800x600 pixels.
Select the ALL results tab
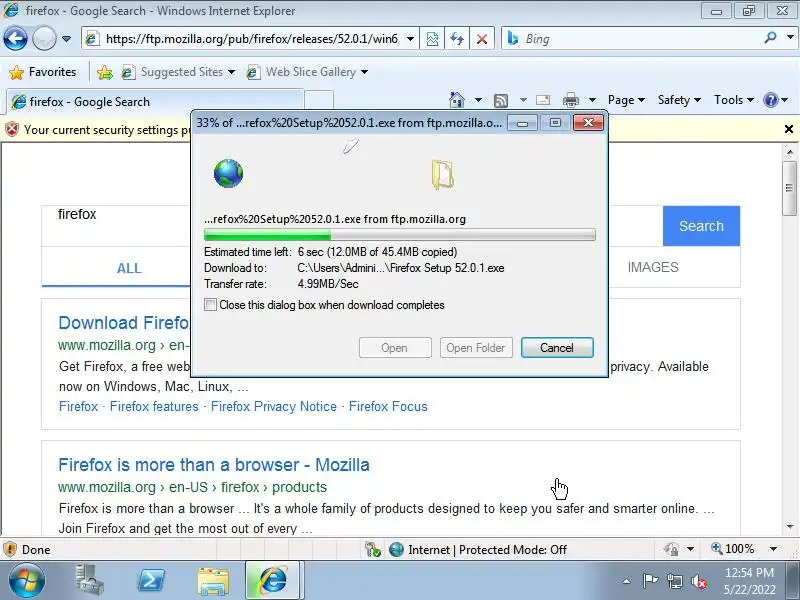click(129, 268)
